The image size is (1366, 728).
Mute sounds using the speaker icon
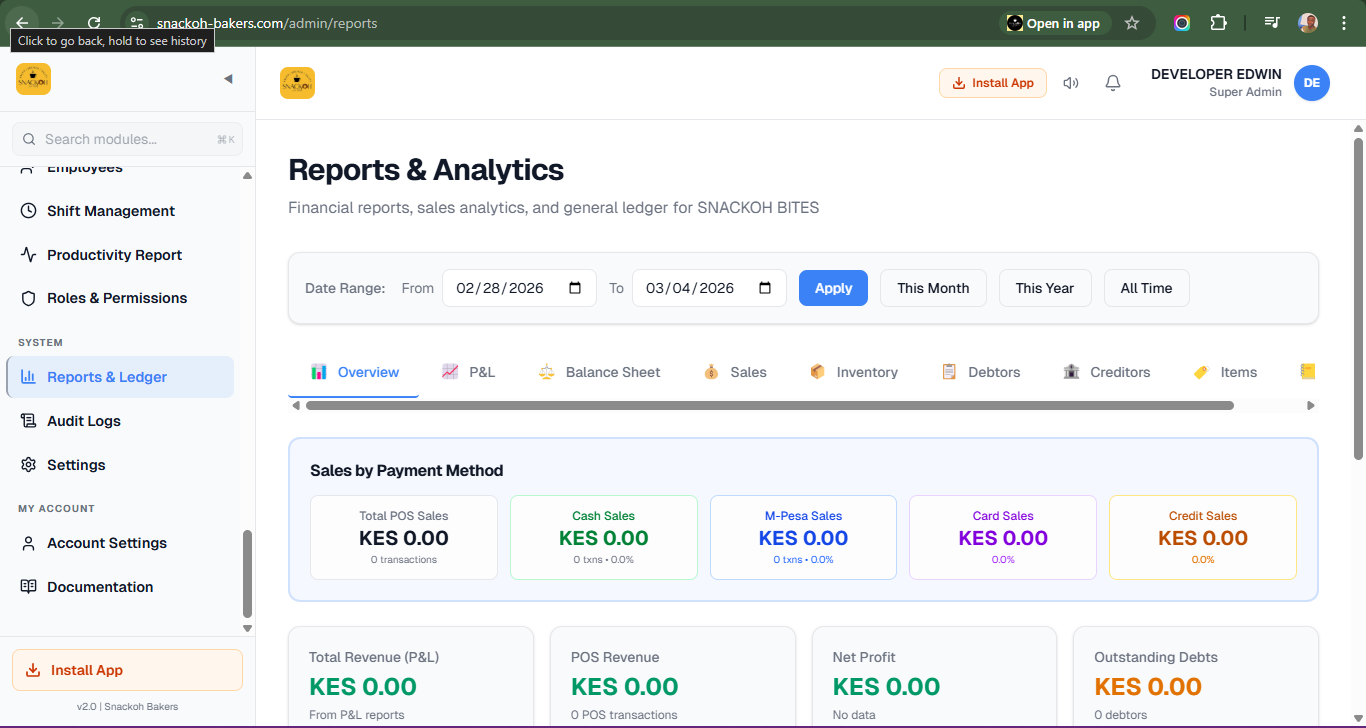1070,82
